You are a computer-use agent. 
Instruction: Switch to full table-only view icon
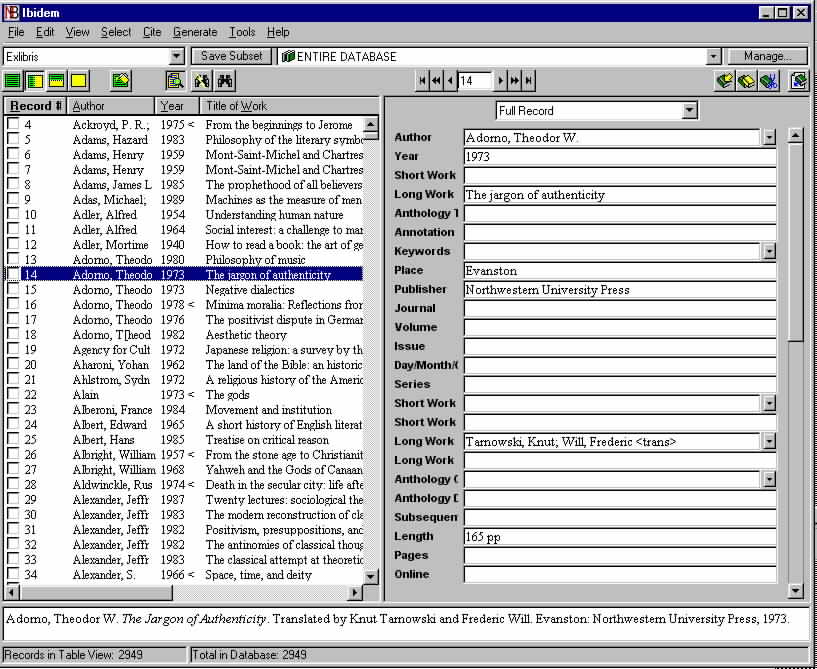[13, 81]
